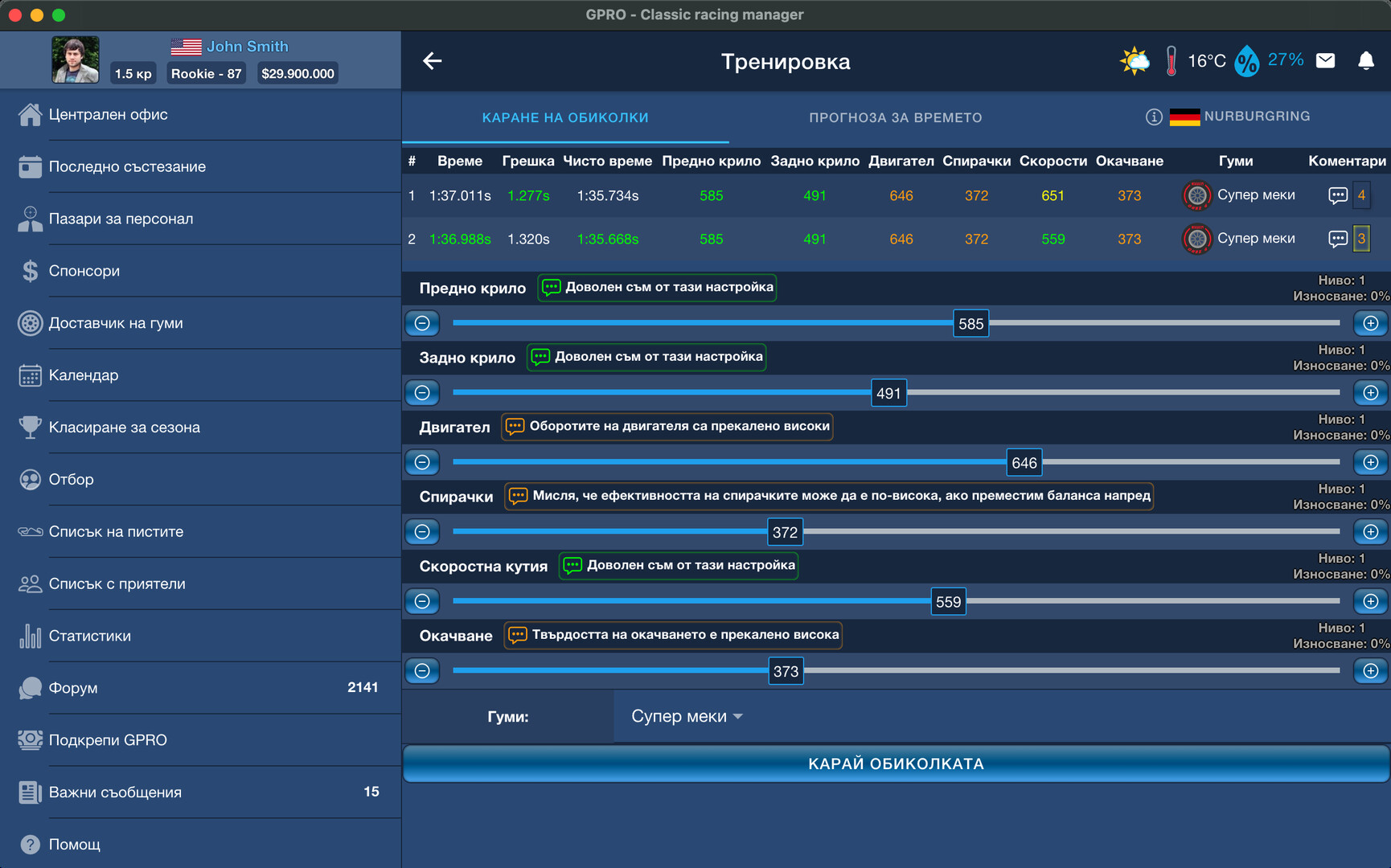
Task: Click the German flag icon
Action: coord(1184,117)
